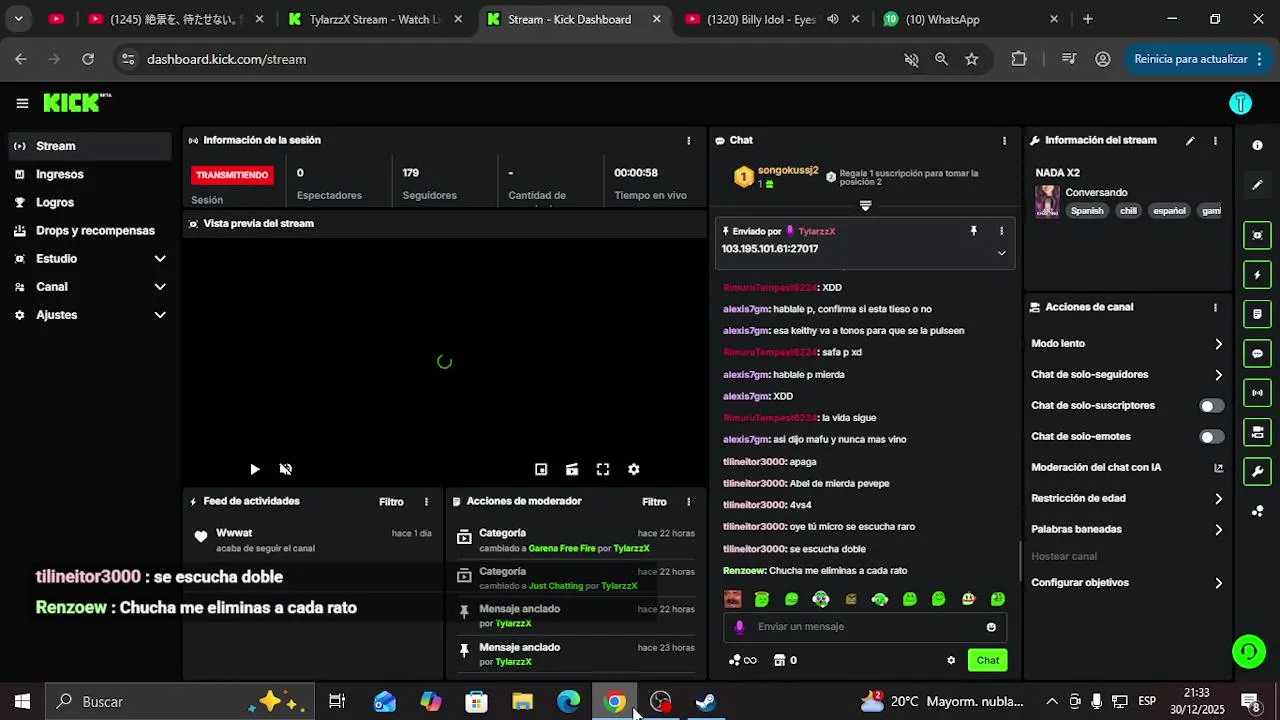Click the purple chat identity icon in the message box

coord(740,627)
